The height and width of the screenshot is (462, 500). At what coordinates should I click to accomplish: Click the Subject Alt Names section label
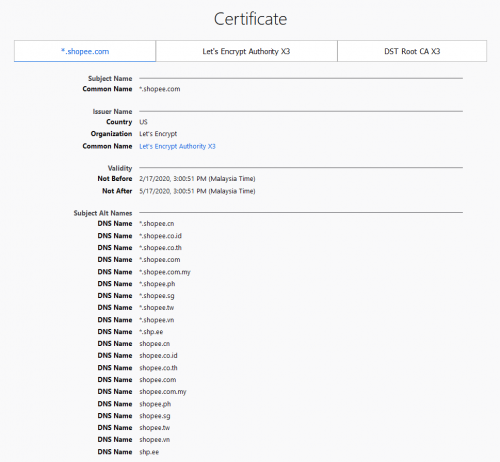click(103, 213)
